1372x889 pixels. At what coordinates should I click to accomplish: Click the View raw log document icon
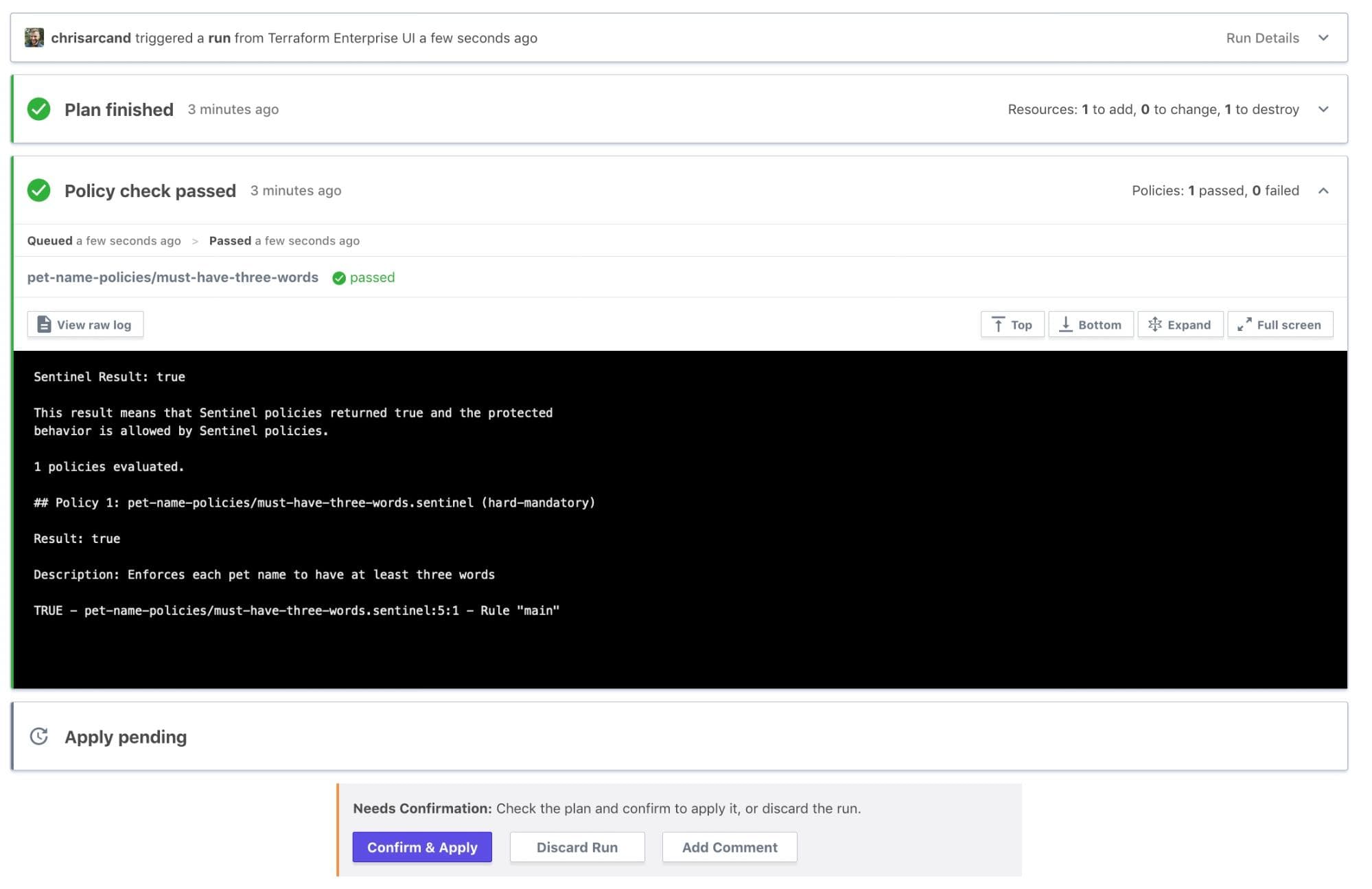tap(44, 325)
